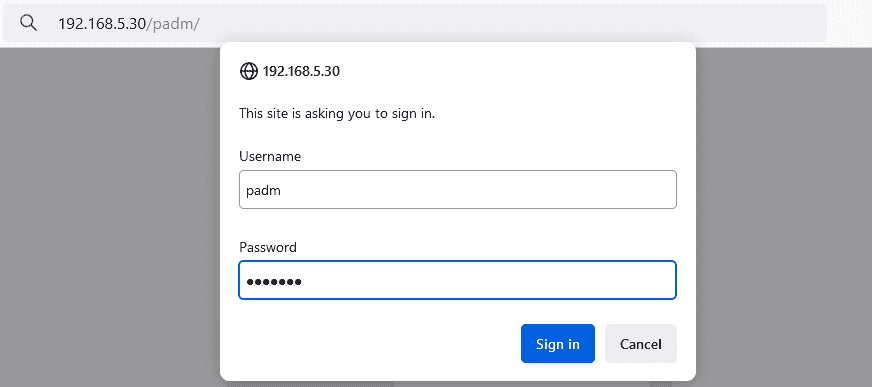The width and height of the screenshot is (872, 387).
Task: Cancel the sign-in dialog
Action: 641,344
